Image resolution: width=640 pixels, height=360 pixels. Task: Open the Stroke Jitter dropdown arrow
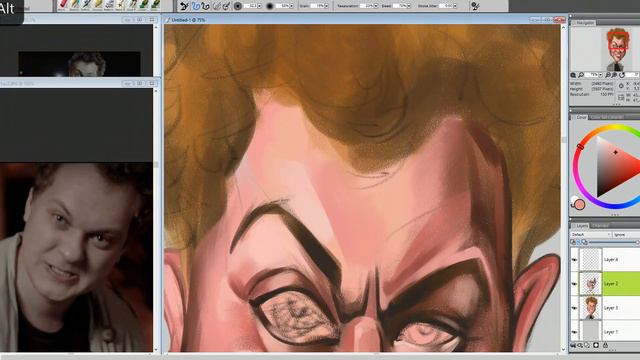[x=456, y=6]
